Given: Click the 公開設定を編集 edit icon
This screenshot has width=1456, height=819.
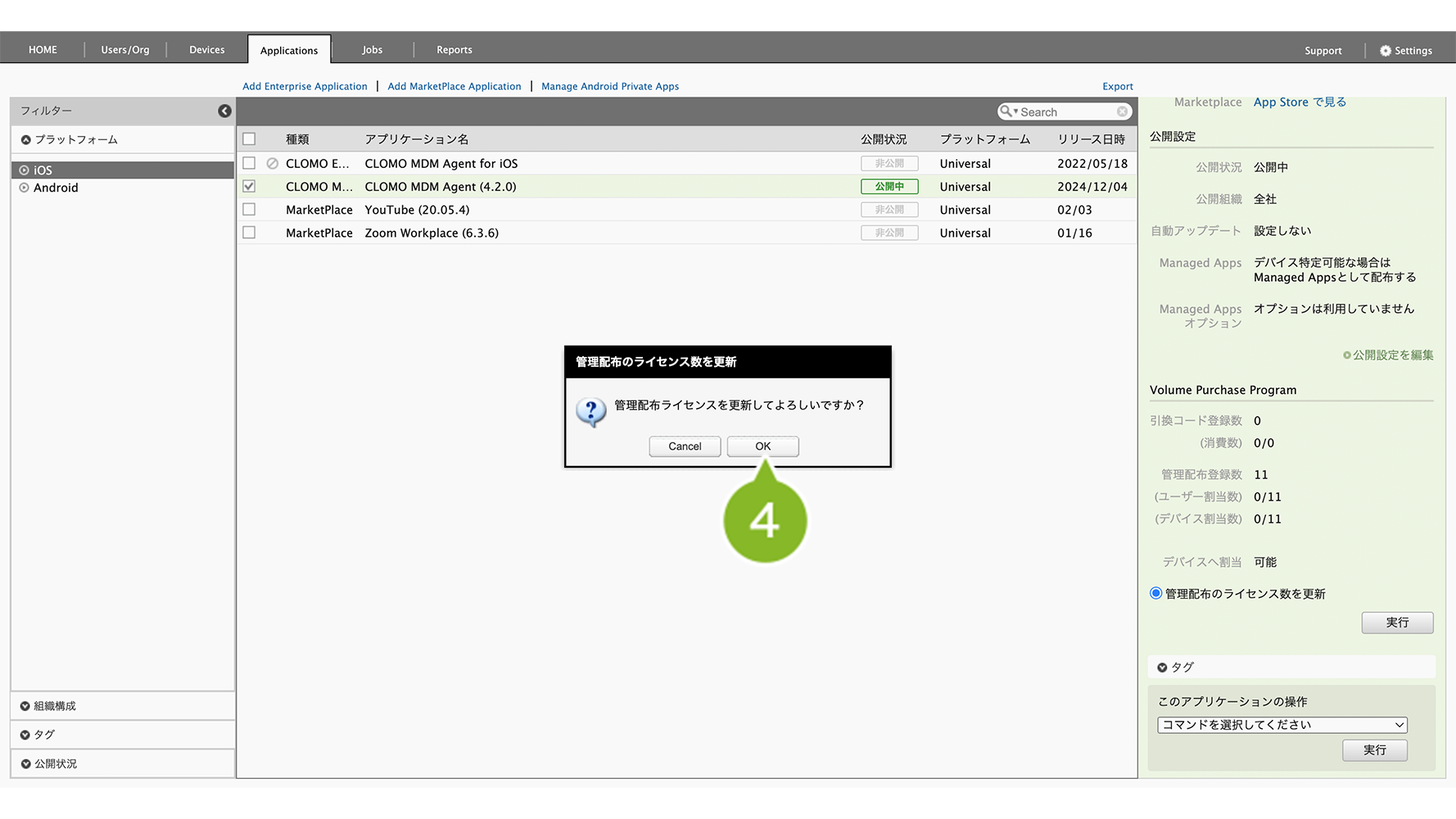Looking at the screenshot, I should tap(1346, 355).
